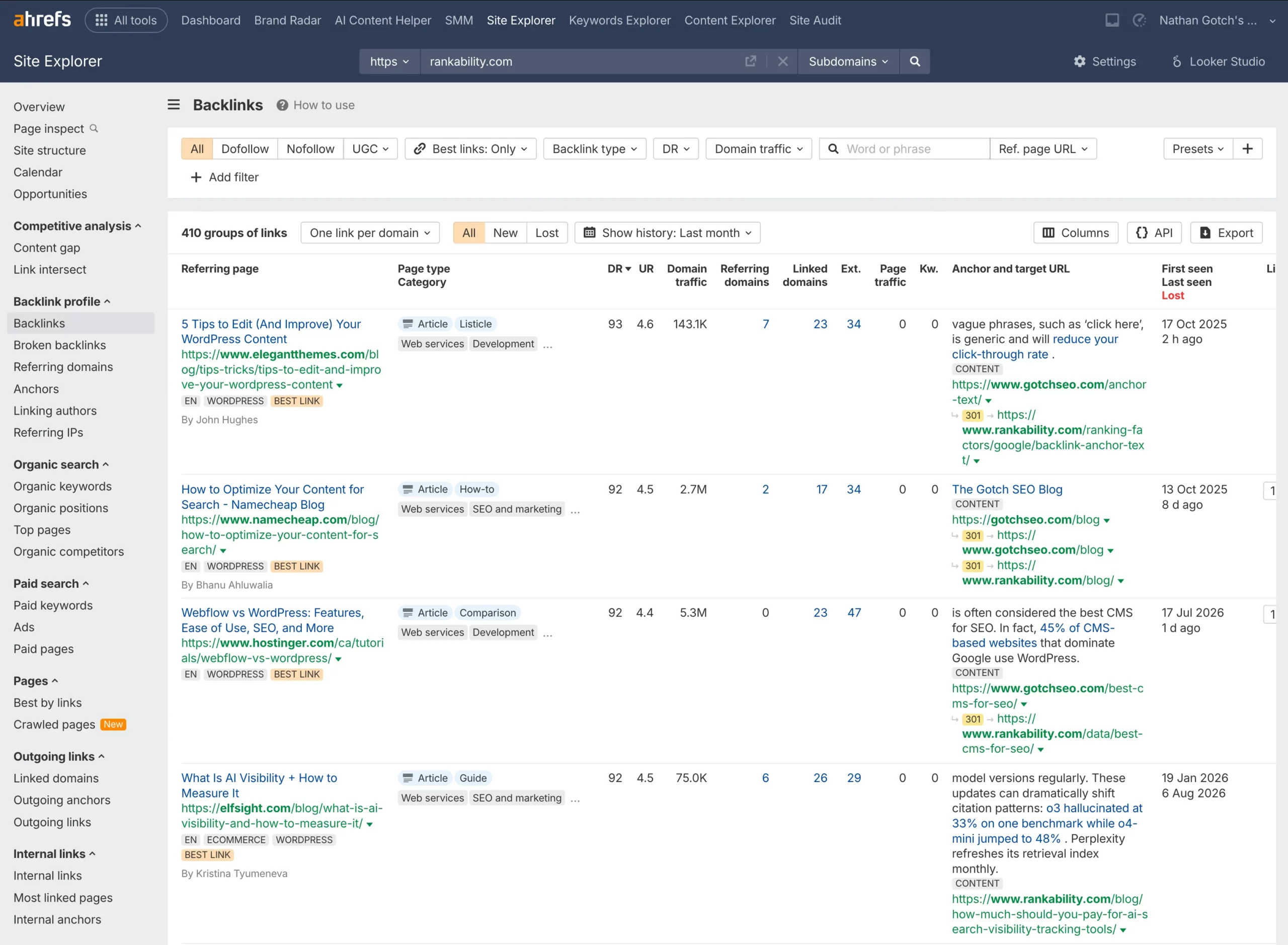Export the backlinks list

[1226, 233]
